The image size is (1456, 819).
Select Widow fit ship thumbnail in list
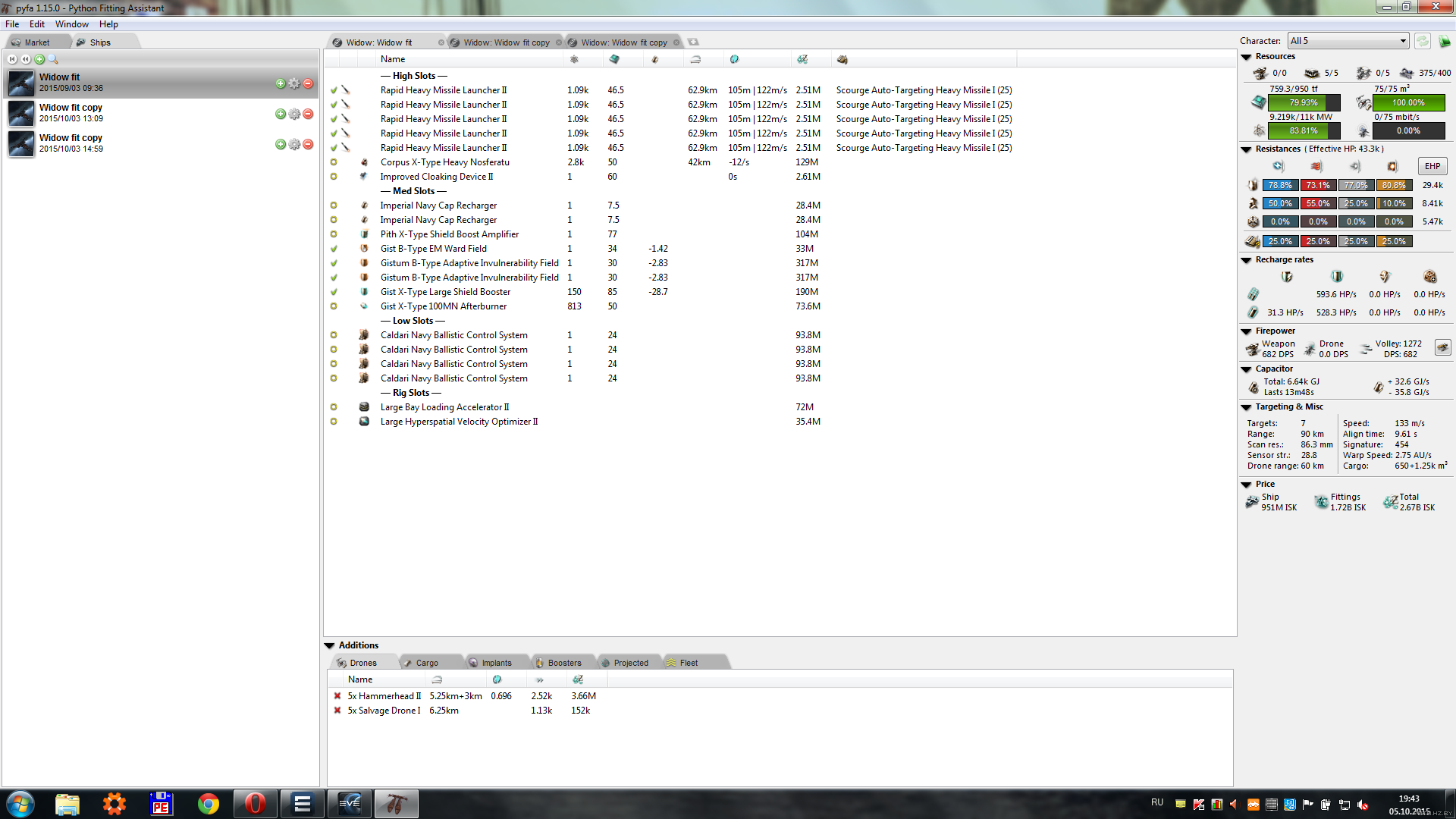point(21,83)
